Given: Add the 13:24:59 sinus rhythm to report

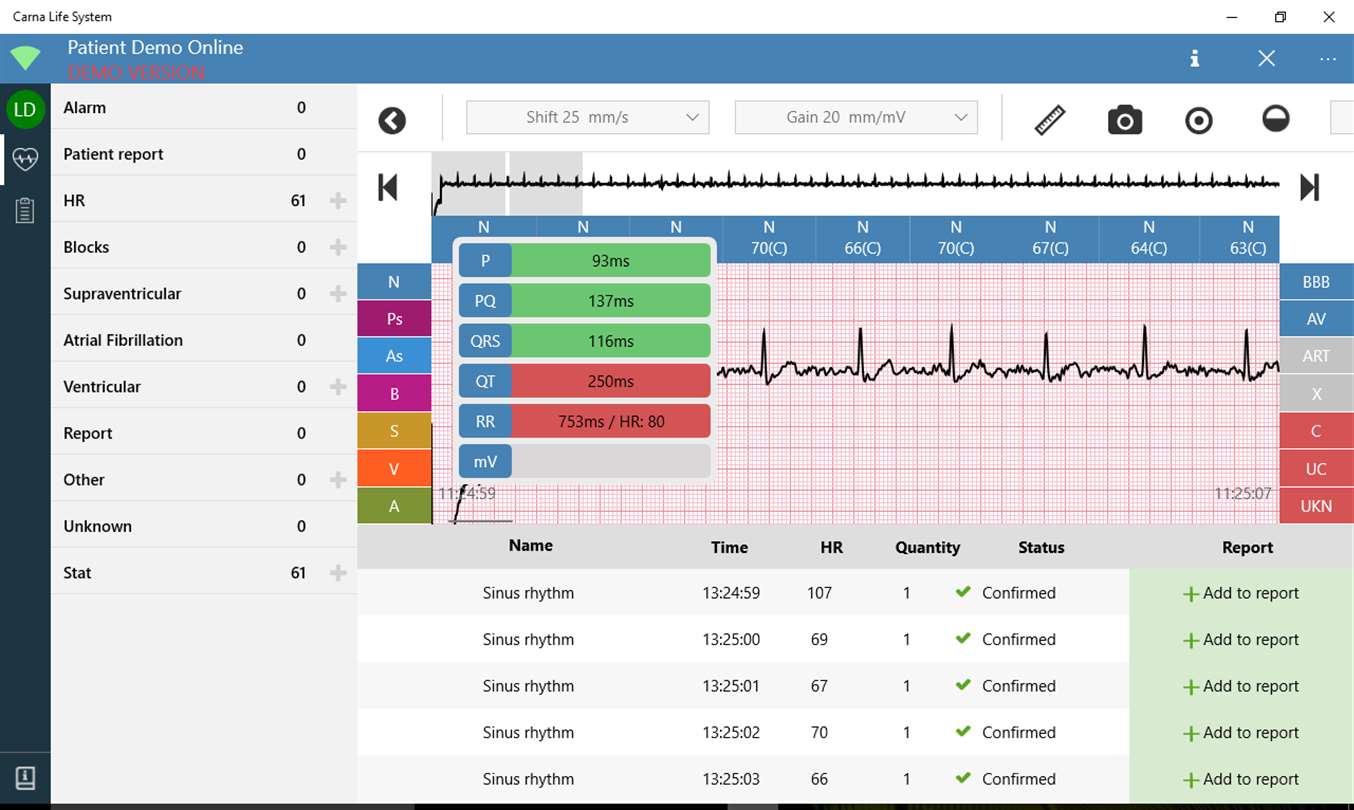Looking at the screenshot, I should tap(1241, 593).
